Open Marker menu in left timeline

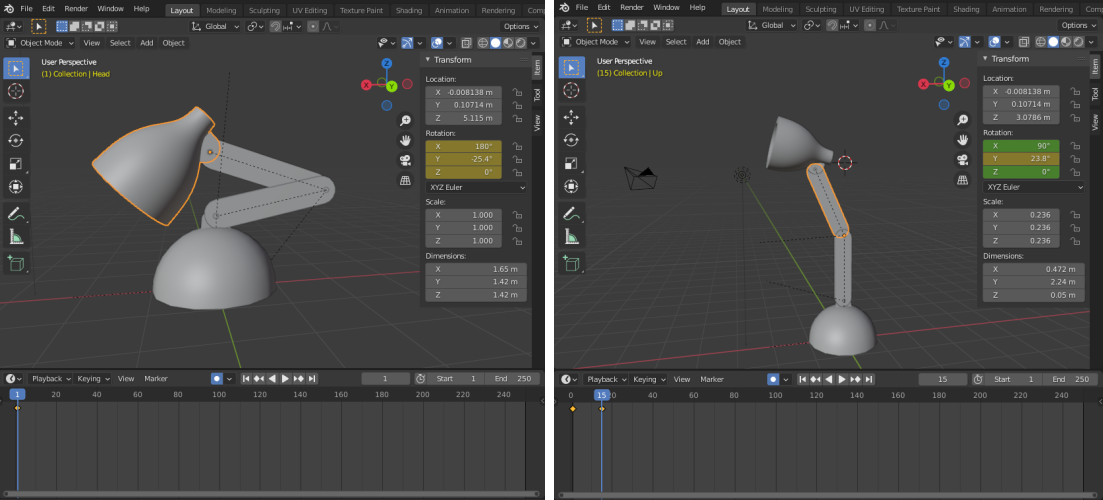[156, 378]
